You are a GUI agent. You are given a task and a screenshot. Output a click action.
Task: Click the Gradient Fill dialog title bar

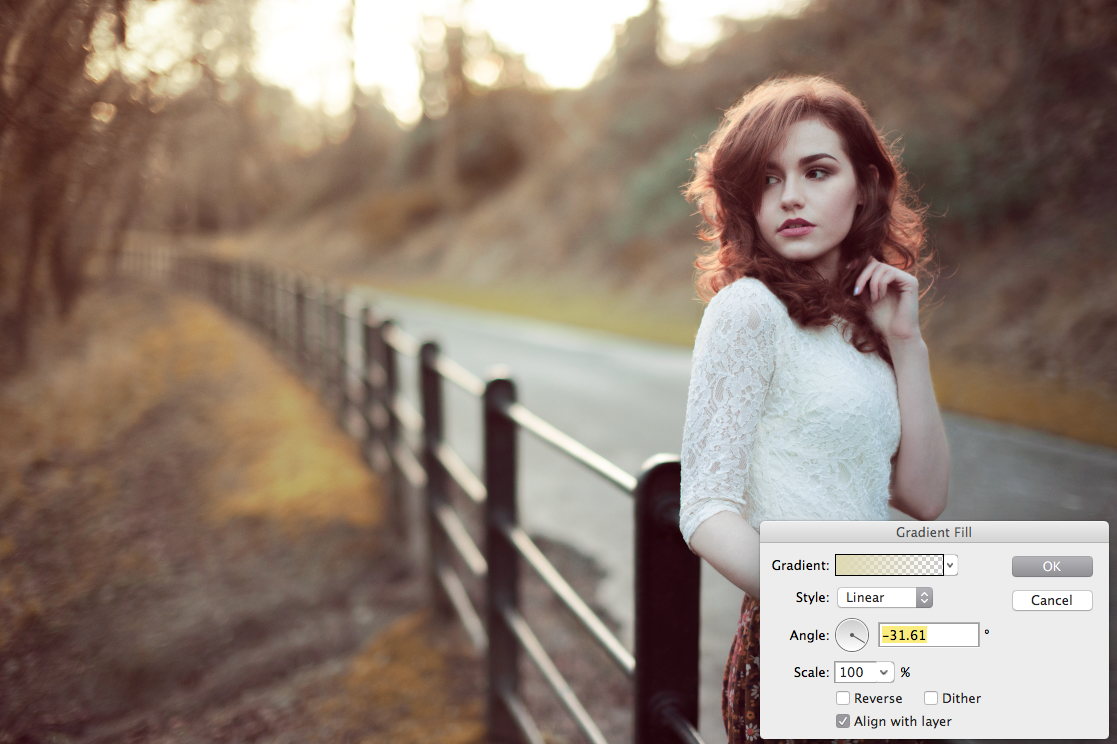(x=934, y=532)
